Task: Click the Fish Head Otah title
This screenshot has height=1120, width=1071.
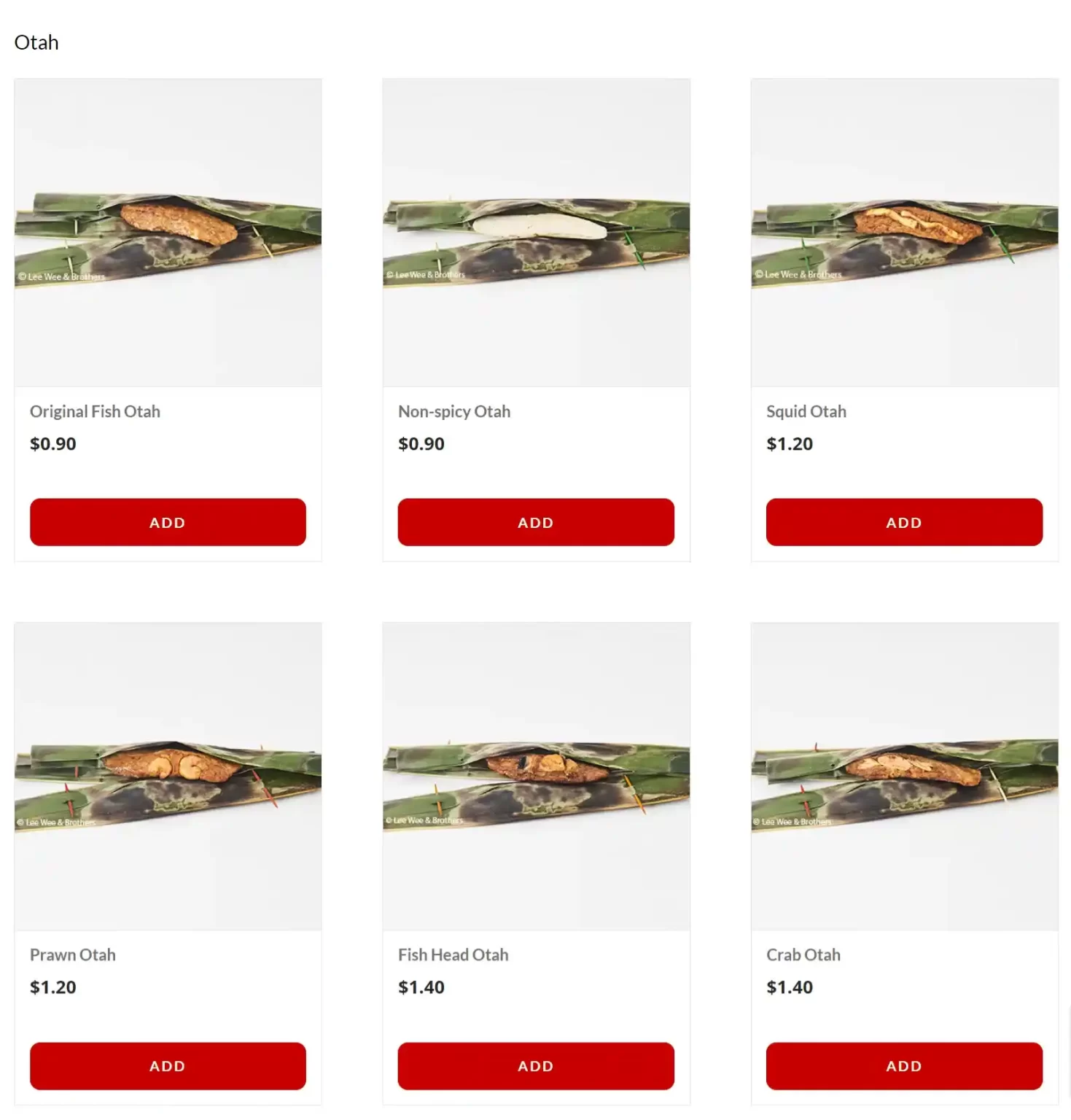Action: (x=453, y=954)
